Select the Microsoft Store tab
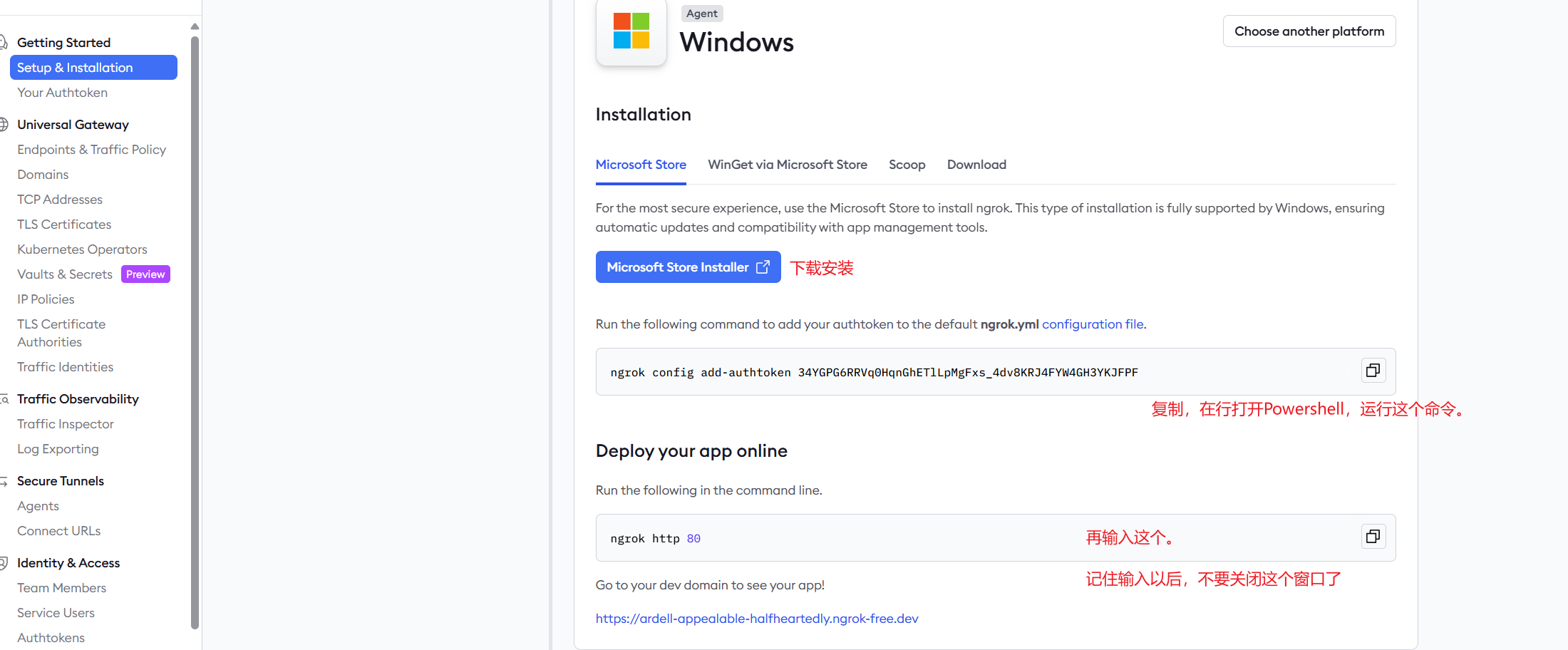Screen dimensions: 1568x650 (641, 165)
